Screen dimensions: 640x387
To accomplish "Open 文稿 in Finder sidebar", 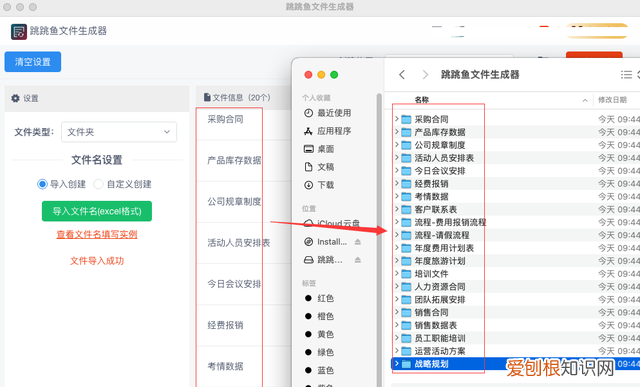I will point(319,167).
